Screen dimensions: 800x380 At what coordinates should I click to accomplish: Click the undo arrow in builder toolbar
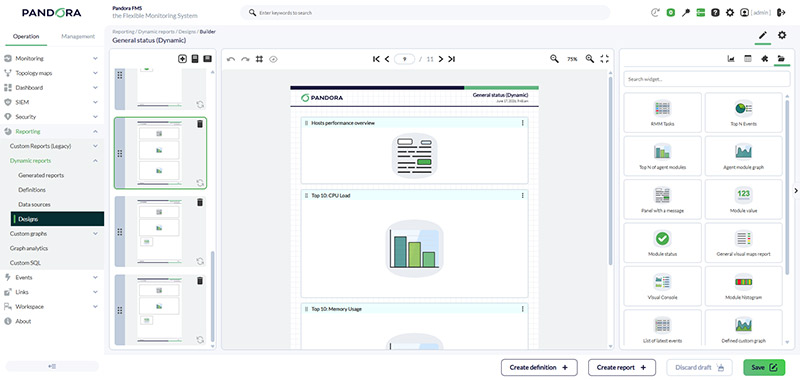tap(231, 59)
